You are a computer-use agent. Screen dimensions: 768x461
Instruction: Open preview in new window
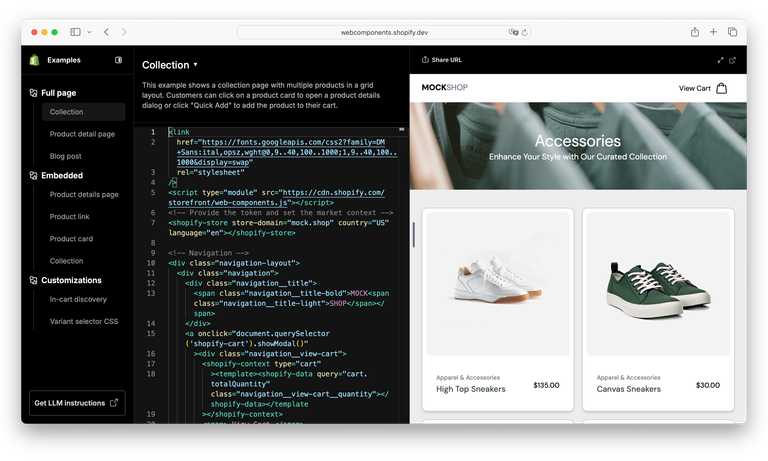pos(732,60)
